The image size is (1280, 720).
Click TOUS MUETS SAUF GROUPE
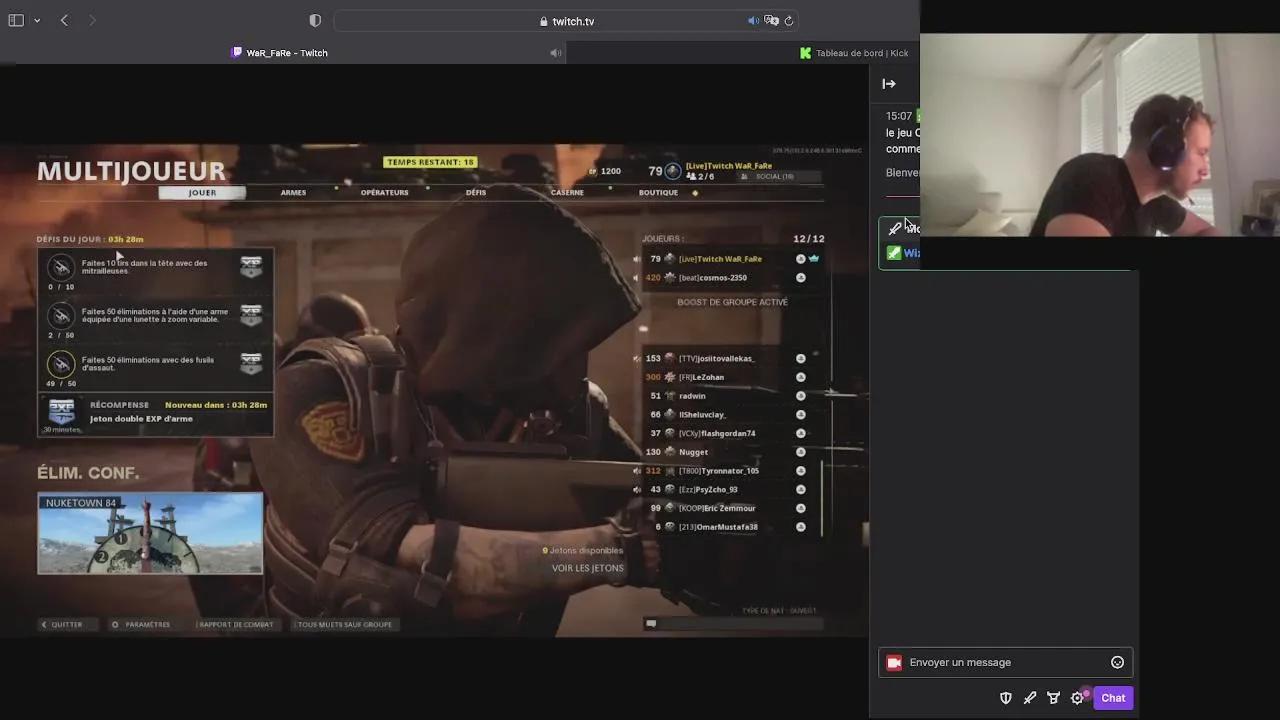(x=344, y=624)
